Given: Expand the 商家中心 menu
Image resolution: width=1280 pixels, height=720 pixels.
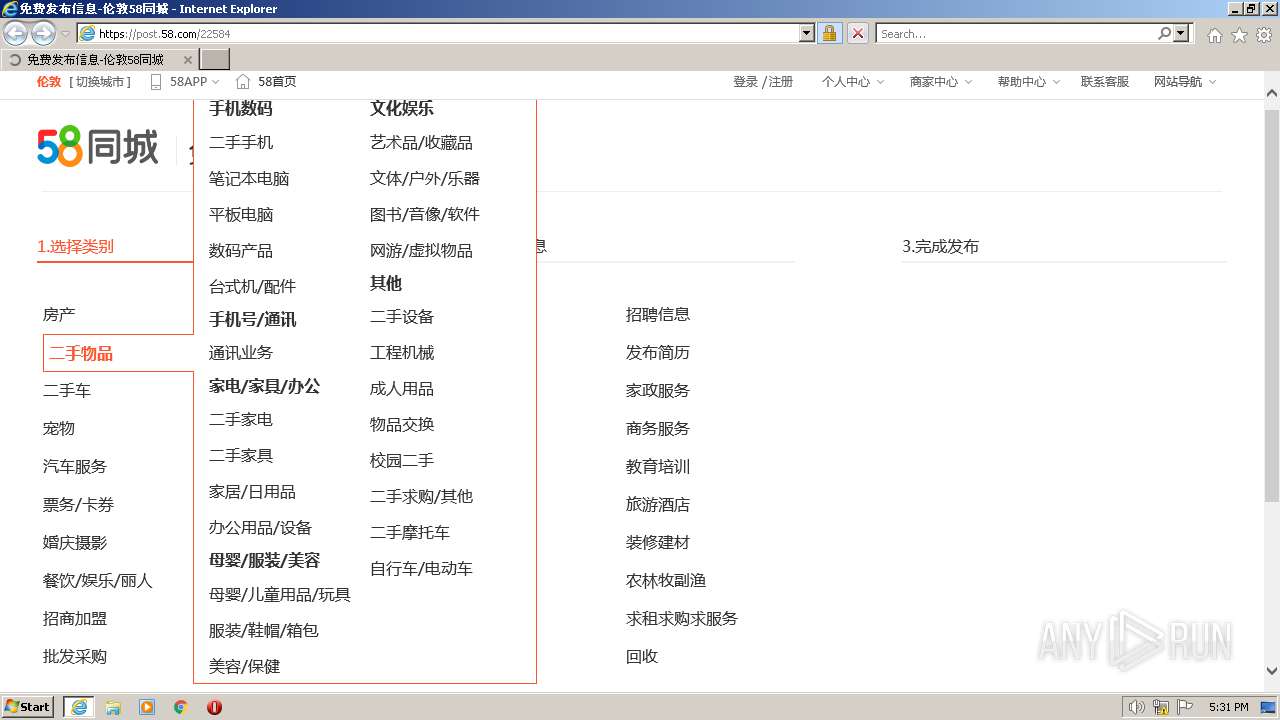Looking at the screenshot, I should tap(968, 82).
